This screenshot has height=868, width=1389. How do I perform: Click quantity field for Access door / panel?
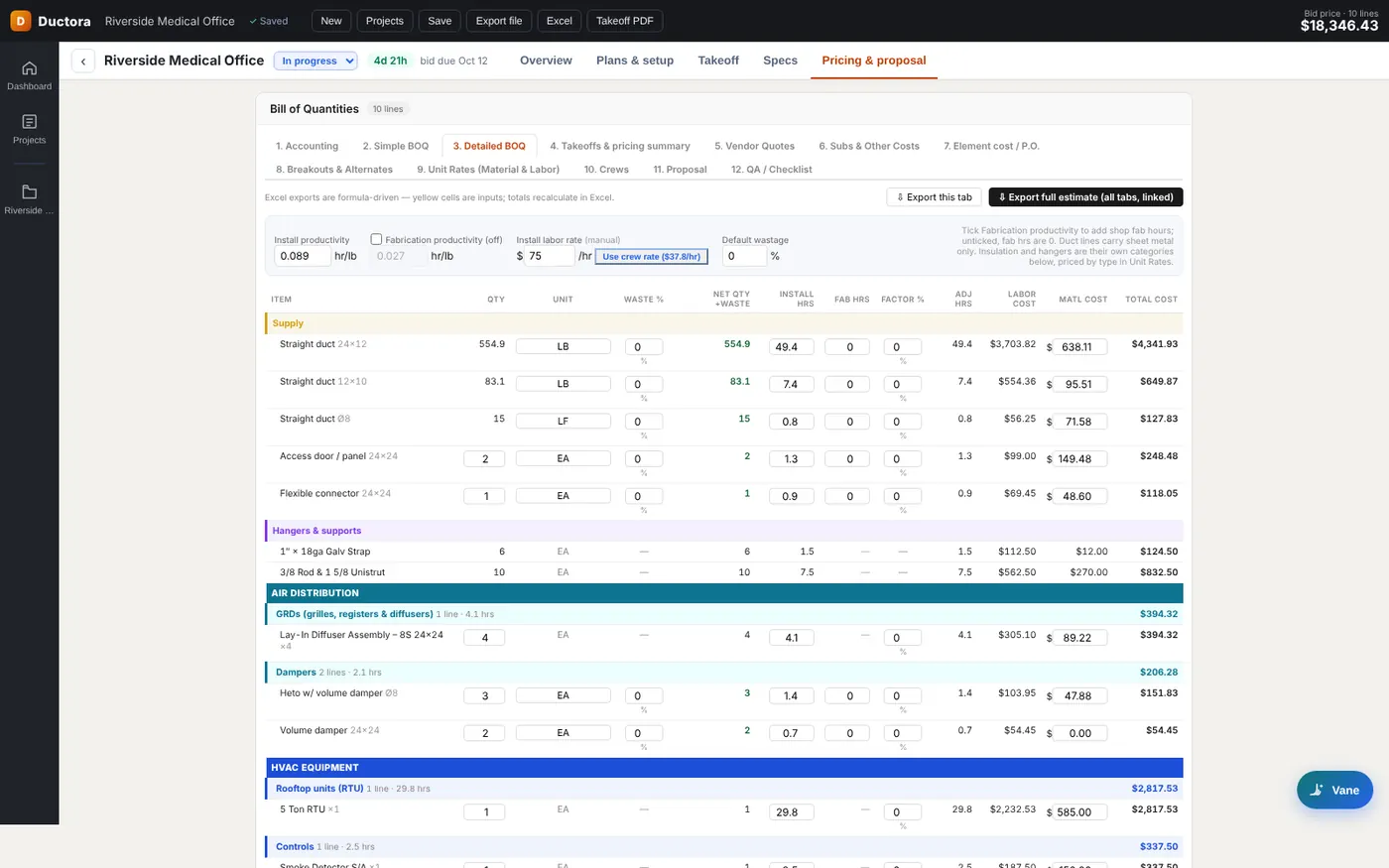click(x=484, y=459)
